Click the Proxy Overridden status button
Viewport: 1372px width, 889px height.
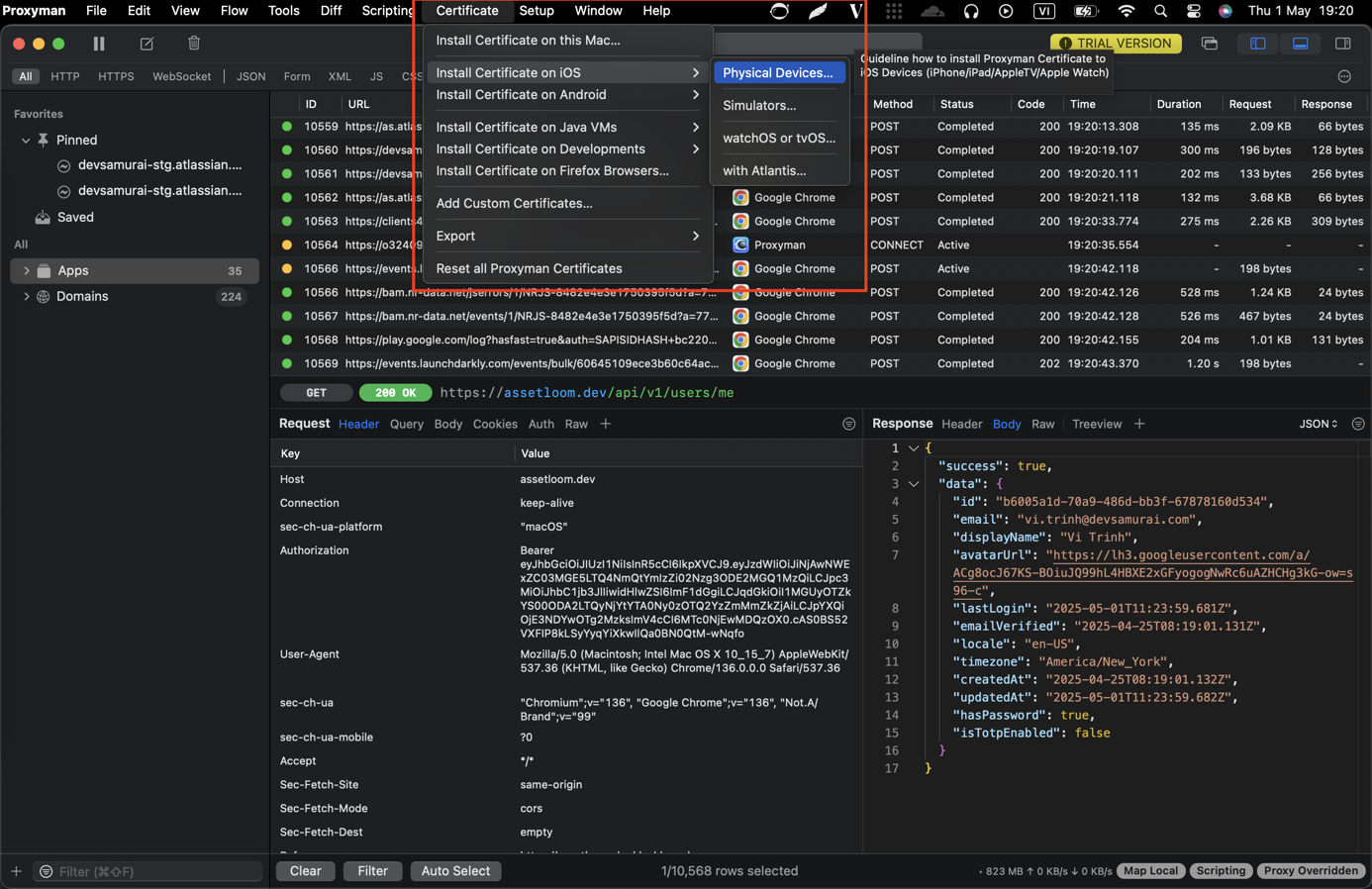point(1311,871)
